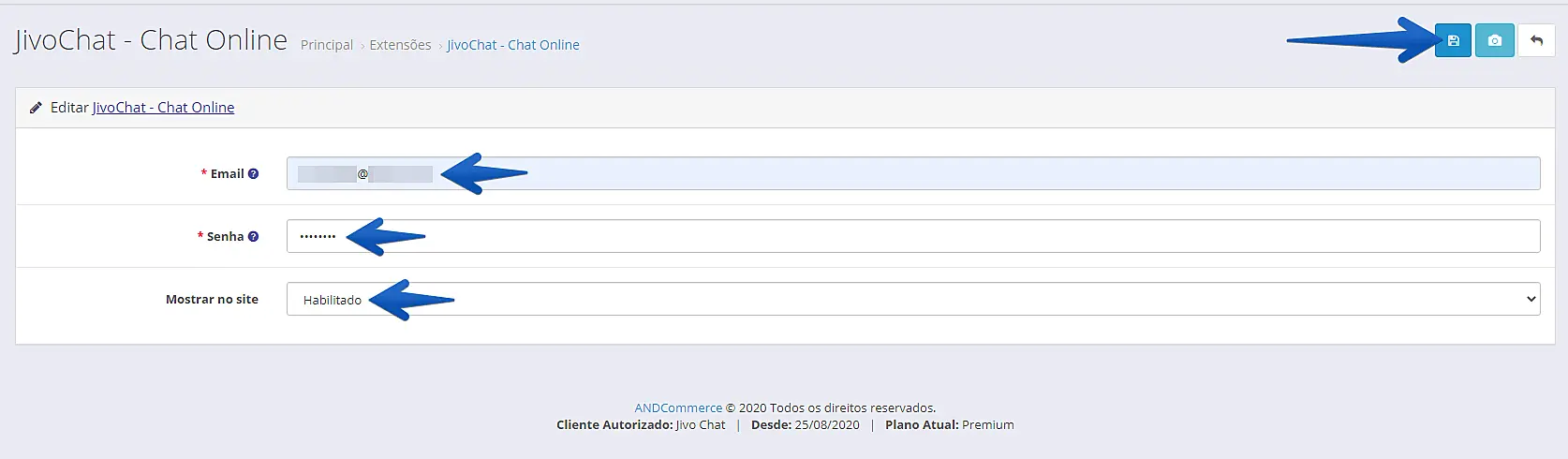
Task: Click the blue save floppy-disk button
Action: tap(1453, 40)
